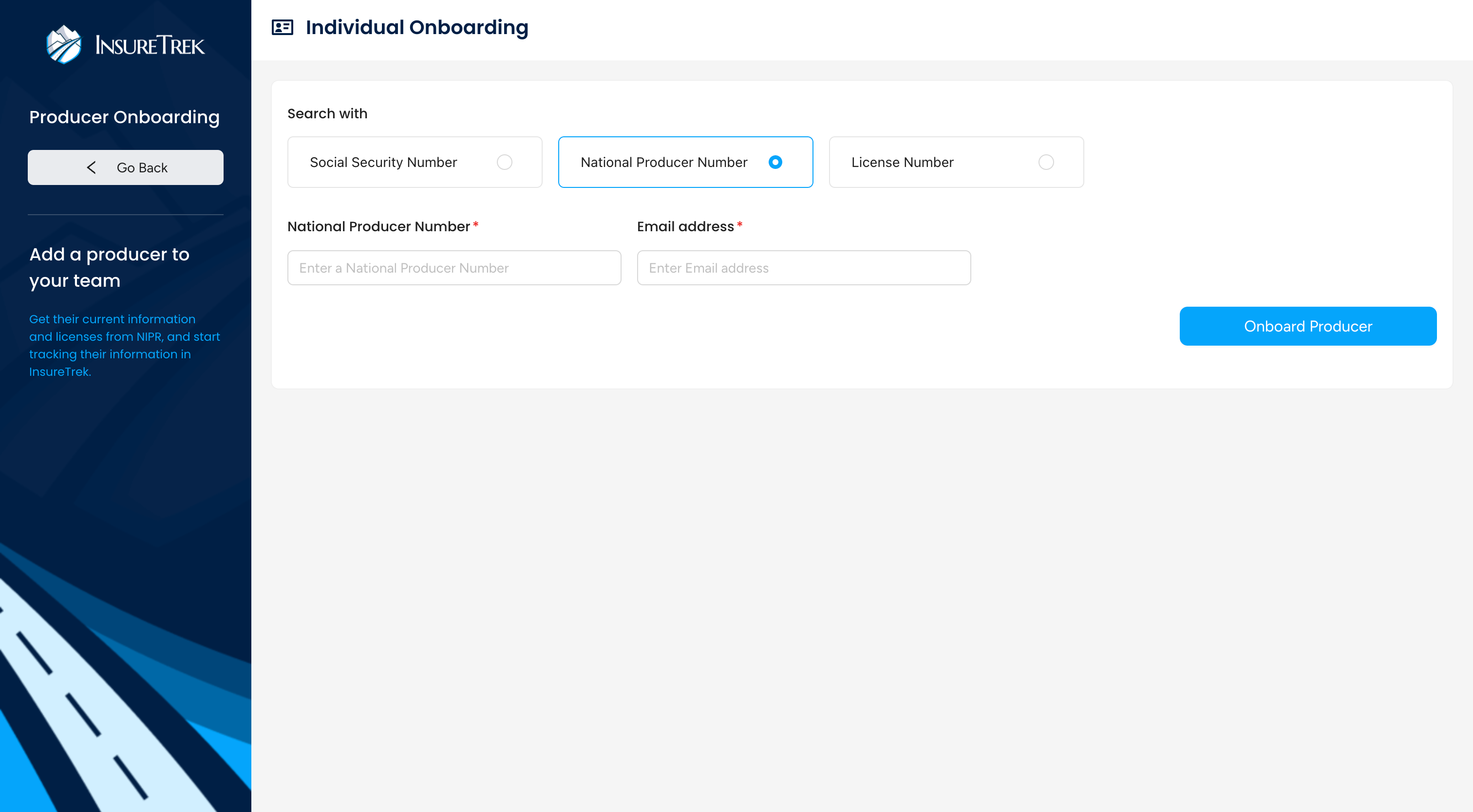
Task: Select the National Producer Number radio circle
Action: 775,162
